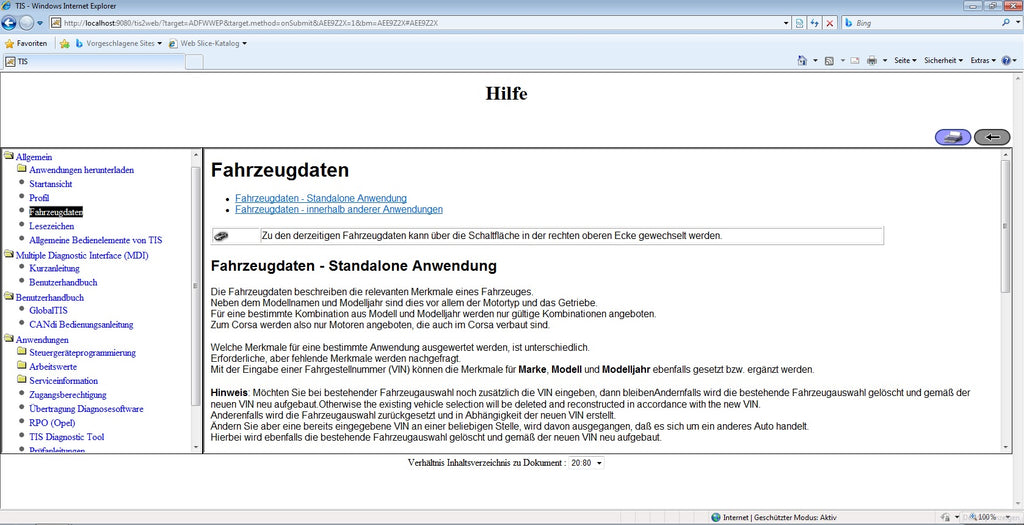Select Benutzerhandbuch entry under MDI

click(63, 283)
